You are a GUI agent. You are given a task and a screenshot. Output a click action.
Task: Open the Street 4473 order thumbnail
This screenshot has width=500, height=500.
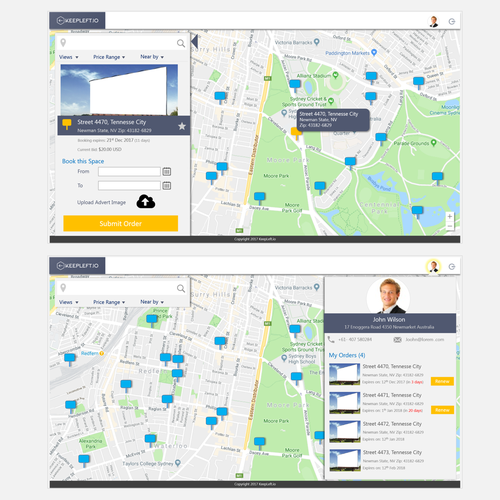click(x=345, y=460)
